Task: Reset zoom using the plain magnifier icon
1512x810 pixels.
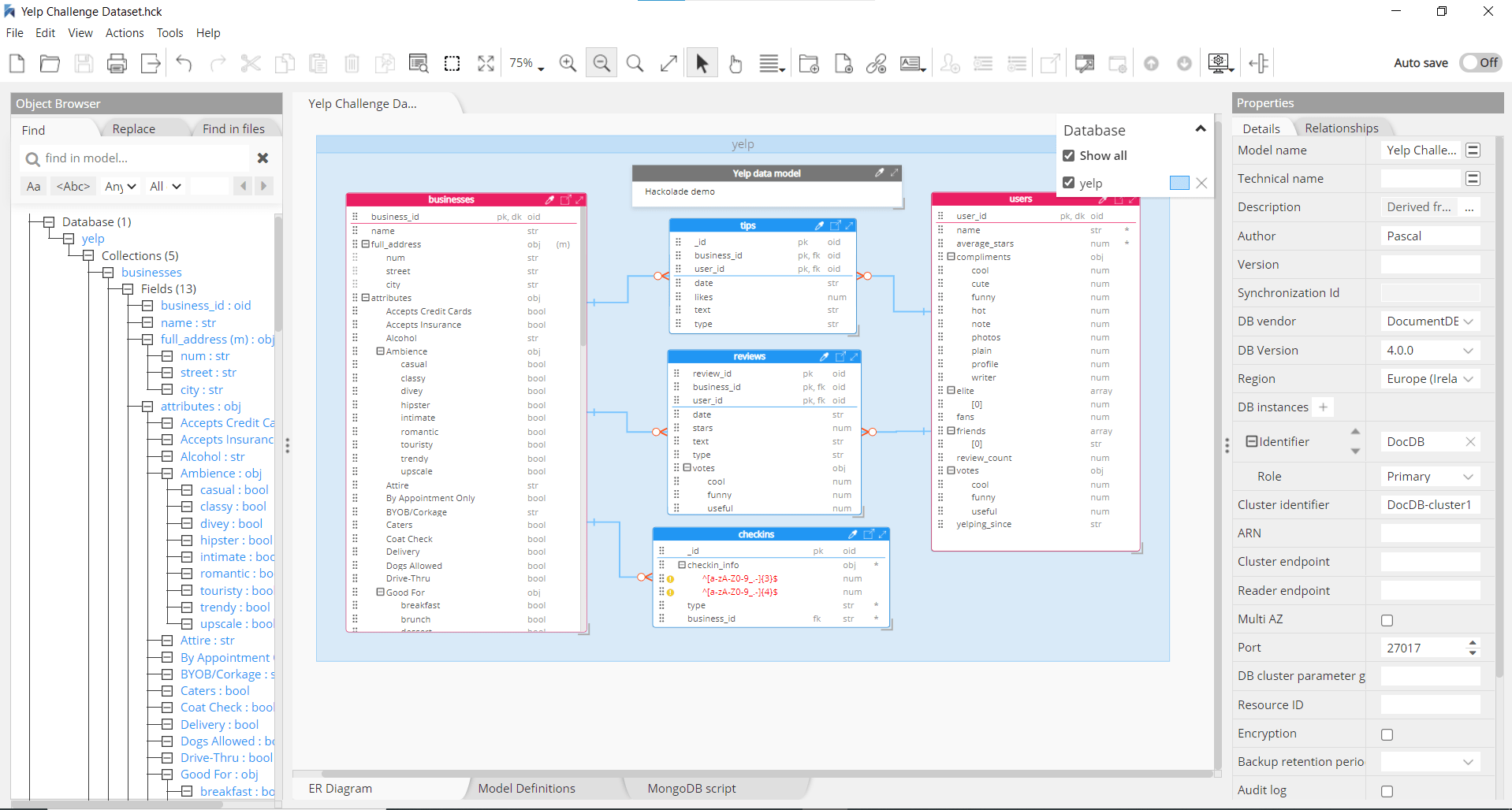Action: pyautogui.click(x=635, y=63)
